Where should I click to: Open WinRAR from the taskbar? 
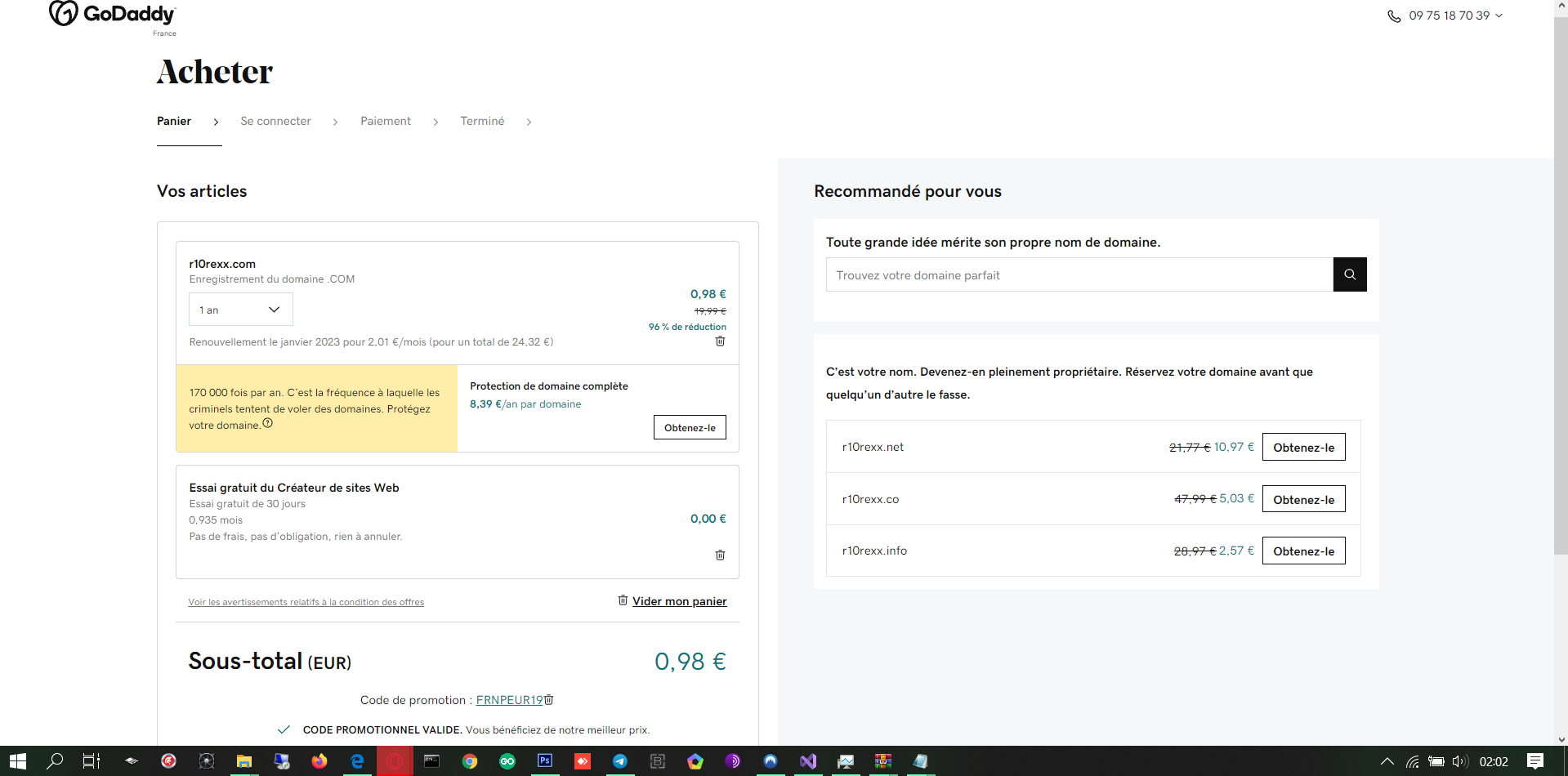[883, 761]
